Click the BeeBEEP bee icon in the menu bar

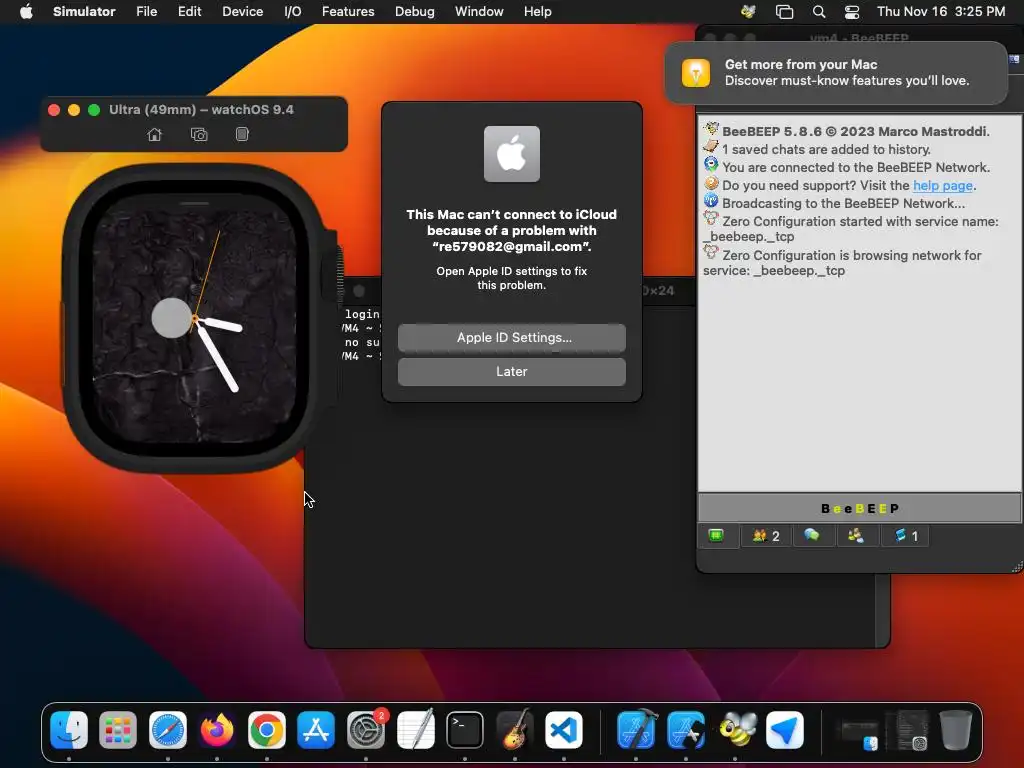pos(748,12)
